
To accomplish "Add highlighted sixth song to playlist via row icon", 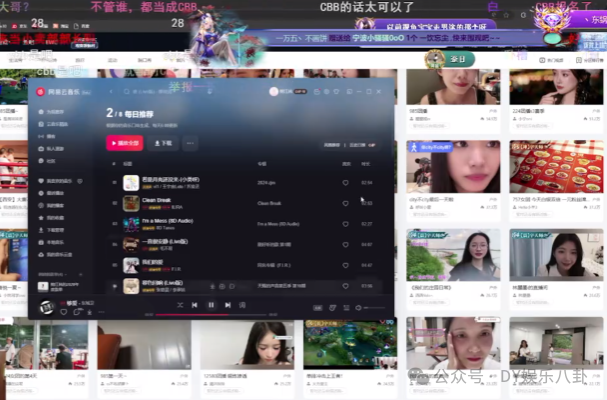I will click(x=222, y=287).
